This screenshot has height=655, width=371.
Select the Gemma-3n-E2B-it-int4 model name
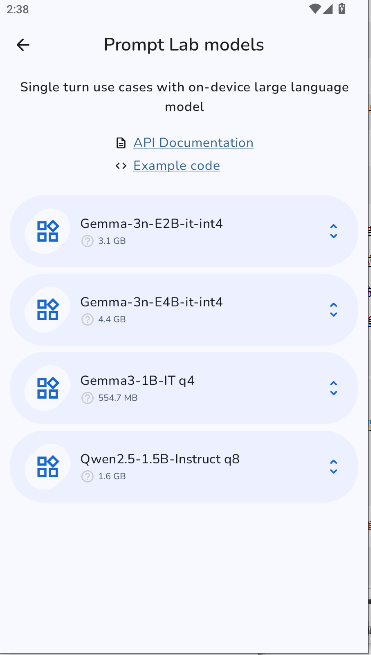click(152, 223)
